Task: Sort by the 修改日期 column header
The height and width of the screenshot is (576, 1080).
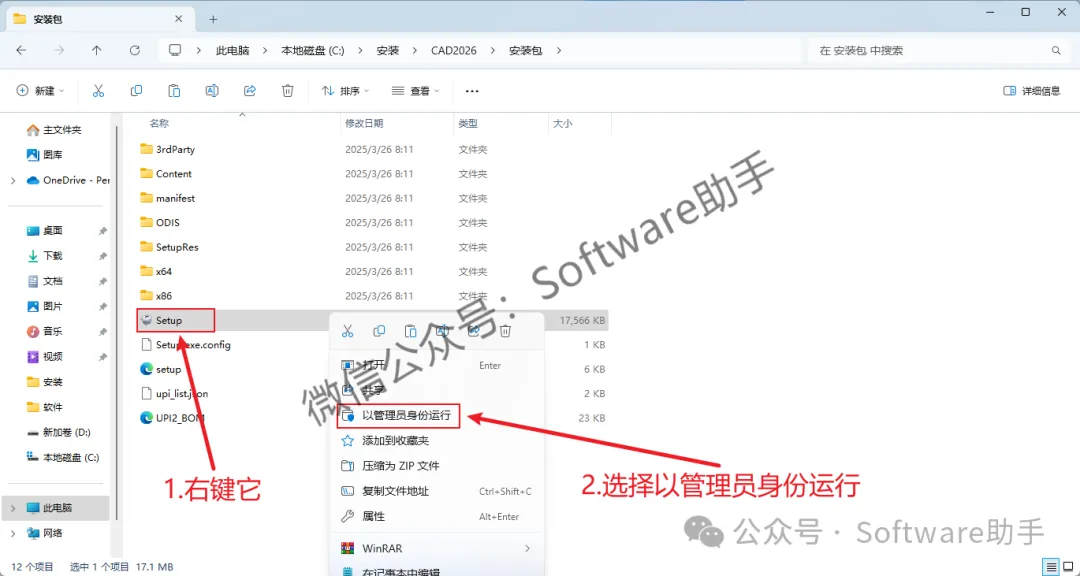Action: [364, 123]
